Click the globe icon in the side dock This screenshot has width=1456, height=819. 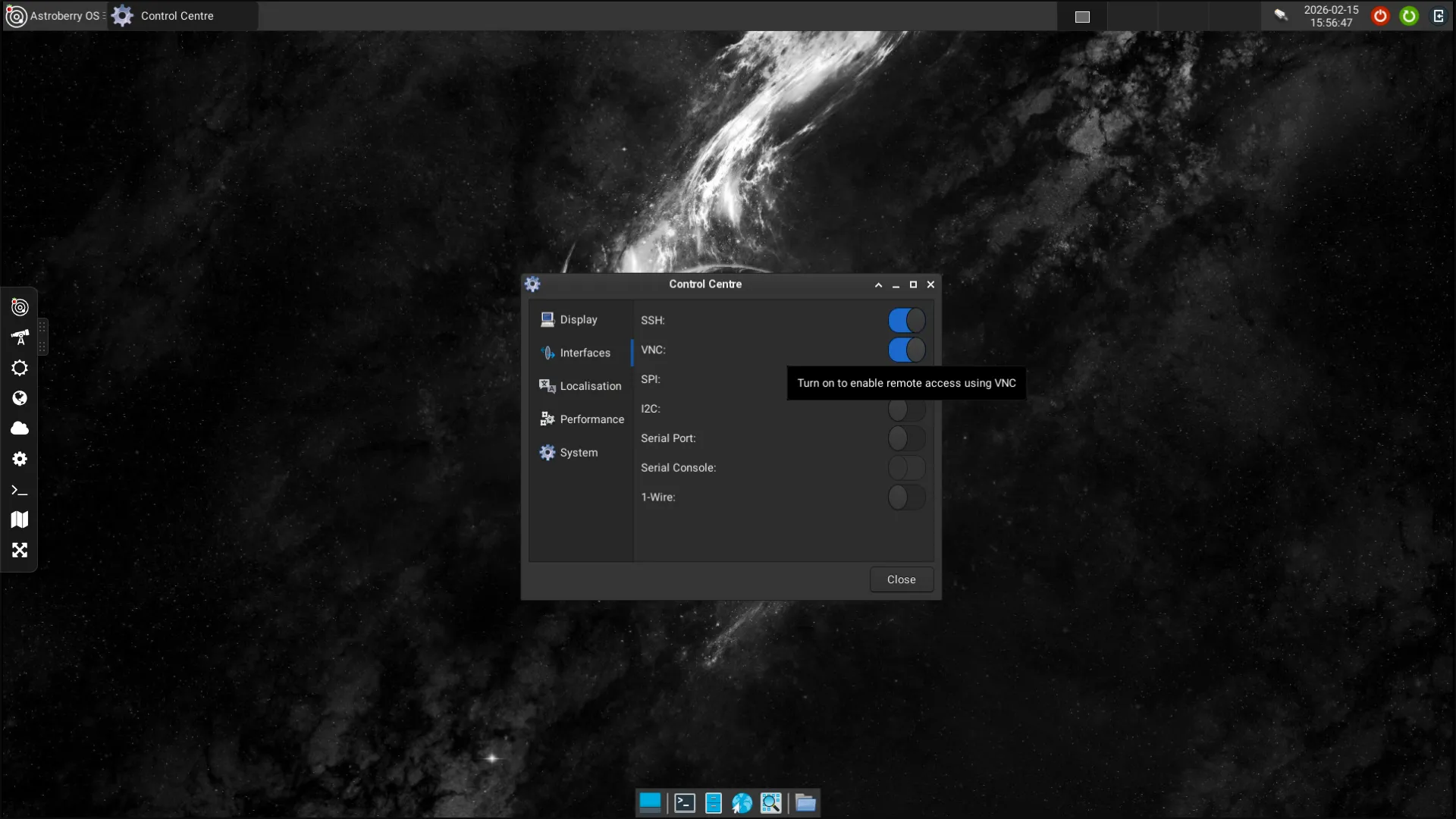pos(20,398)
